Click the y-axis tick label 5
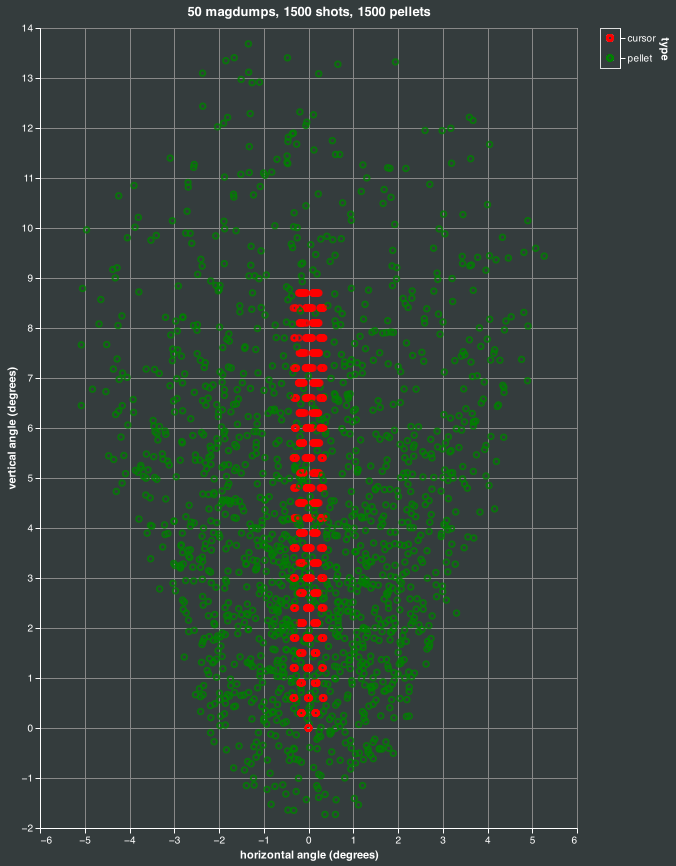The height and width of the screenshot is (866, 676). 31,478
